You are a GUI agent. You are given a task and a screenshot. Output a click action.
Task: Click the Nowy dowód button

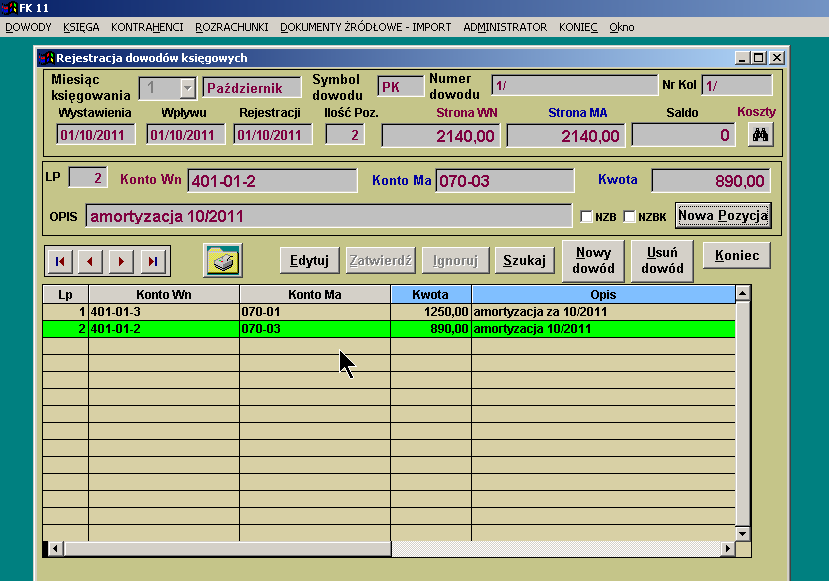[593, 261]
